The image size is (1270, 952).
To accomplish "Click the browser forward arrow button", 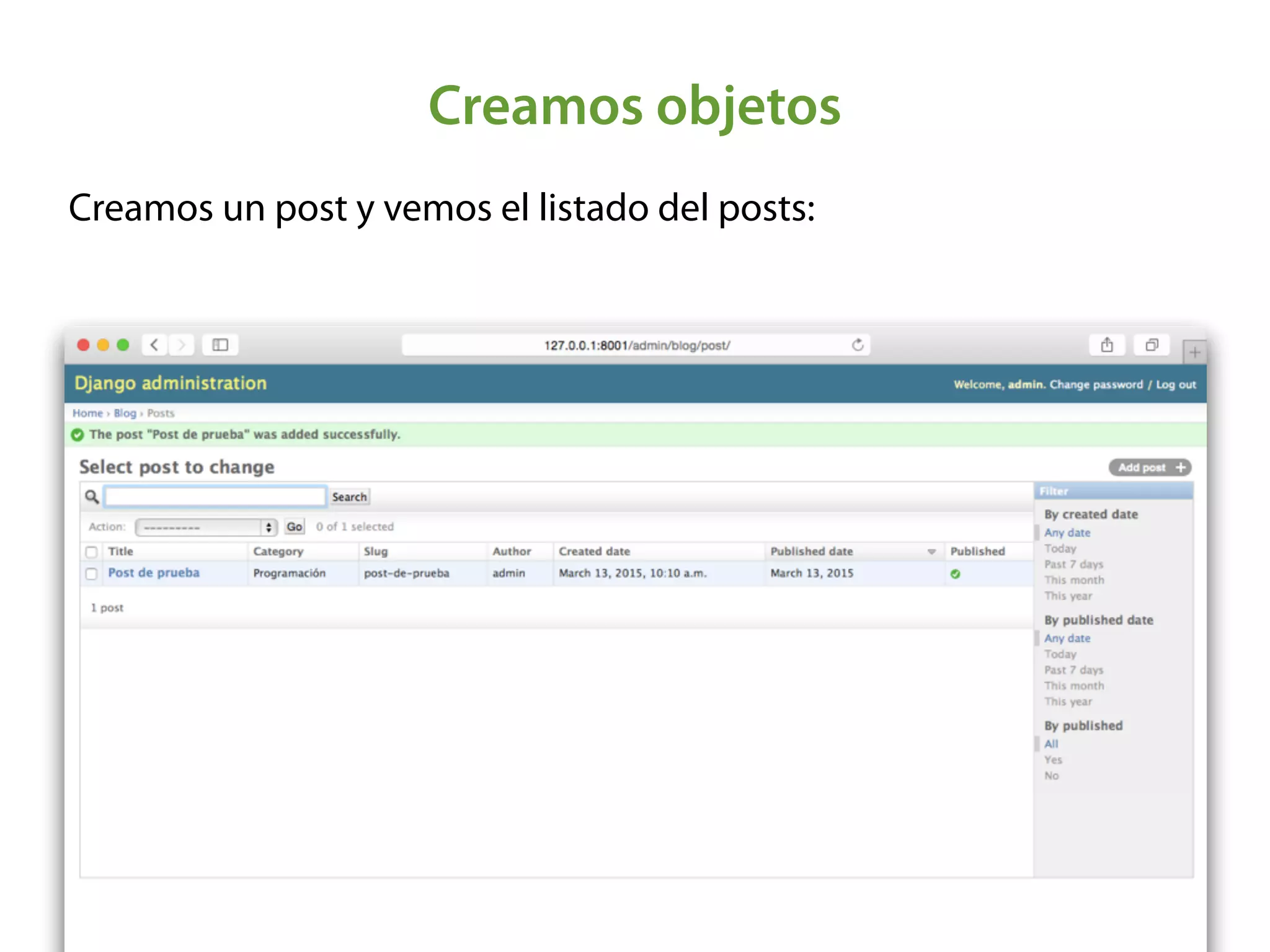I will 181,345.
